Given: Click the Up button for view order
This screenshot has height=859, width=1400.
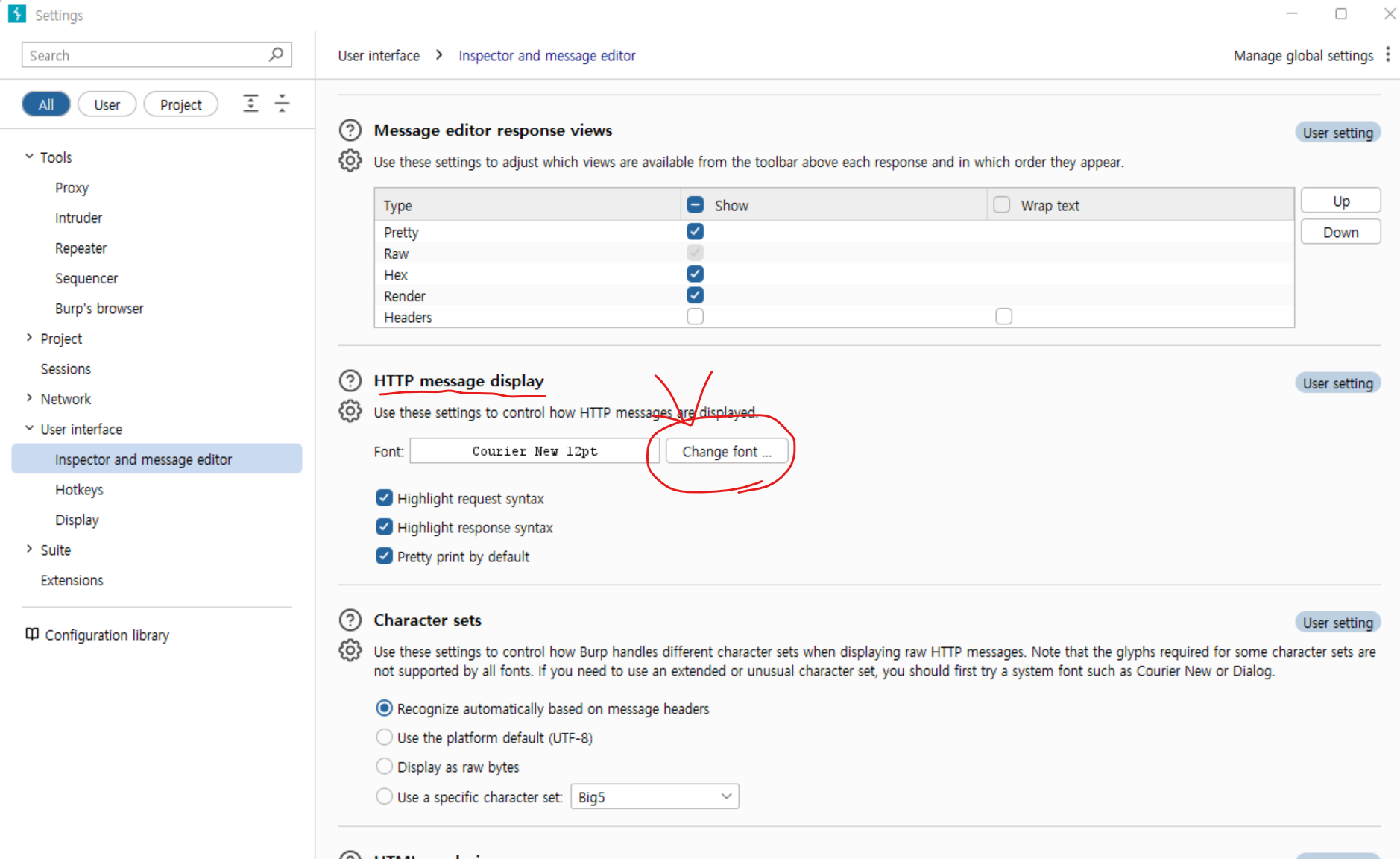Looking at the screenshot, I should [1340, 201].
